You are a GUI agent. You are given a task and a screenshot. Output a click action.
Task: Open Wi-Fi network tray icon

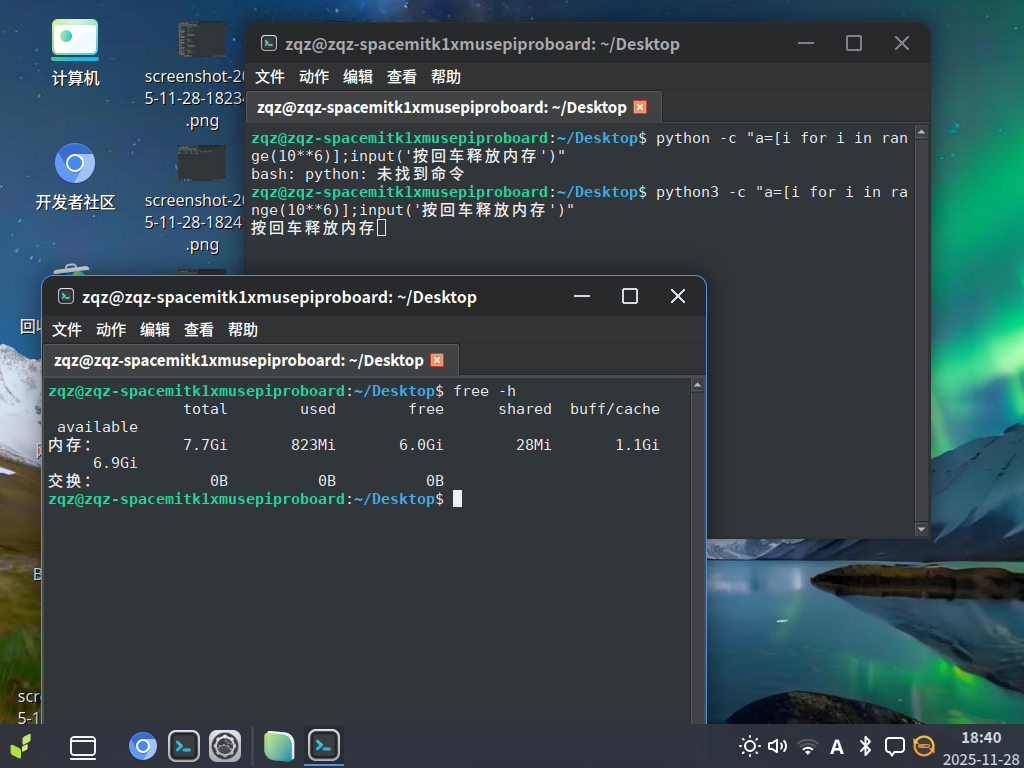(807, 746)
